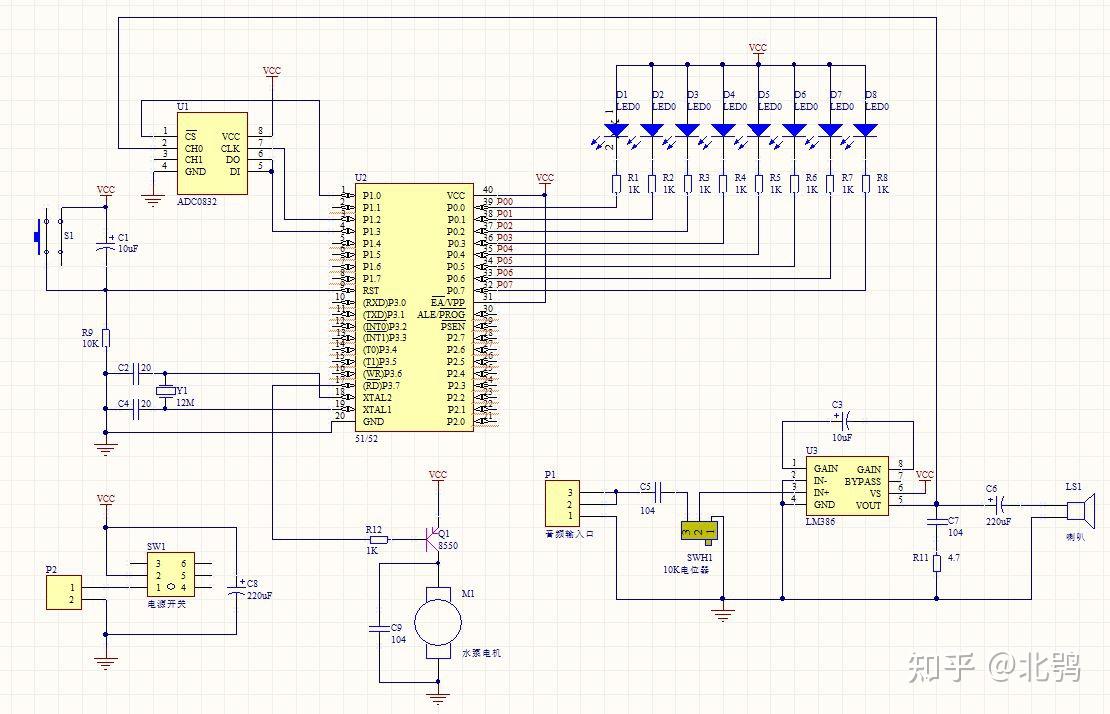
Task: Click the S1 push-button switch symbol
Action: tap(48, 237)
